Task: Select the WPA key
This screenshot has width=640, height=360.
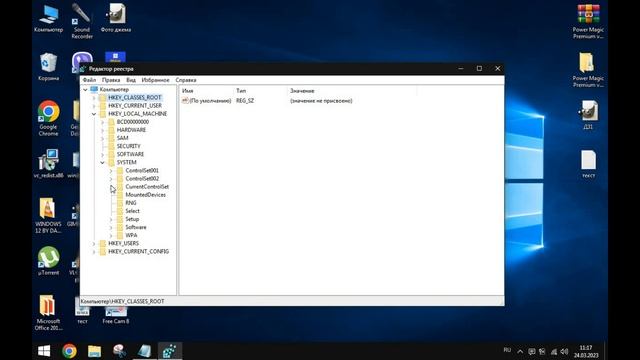Action: [131, 236]
